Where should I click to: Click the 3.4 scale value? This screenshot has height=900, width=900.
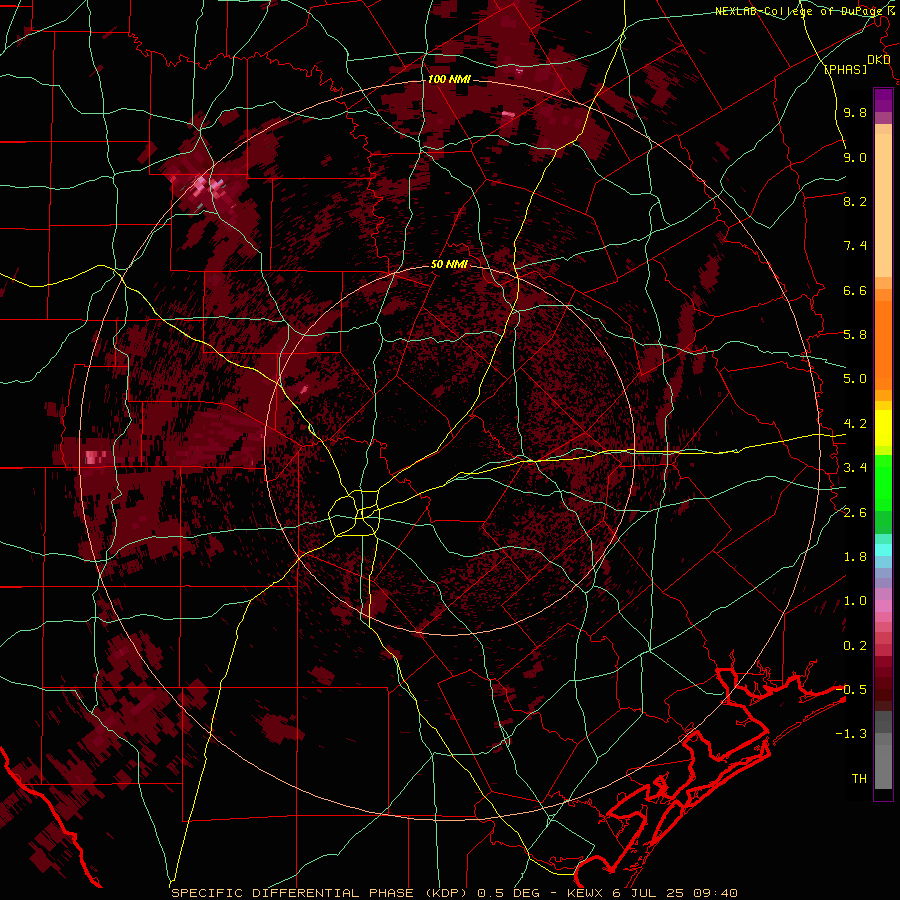(x=855, y=468)
